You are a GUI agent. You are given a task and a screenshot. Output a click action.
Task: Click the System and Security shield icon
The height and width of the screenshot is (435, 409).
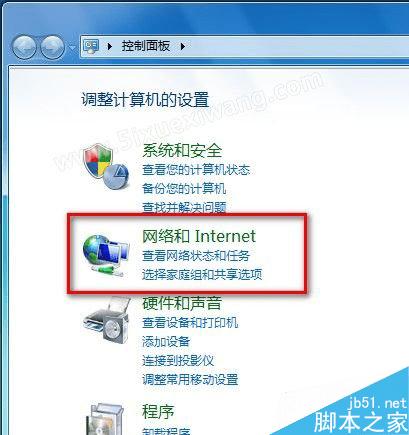point(106,166)
